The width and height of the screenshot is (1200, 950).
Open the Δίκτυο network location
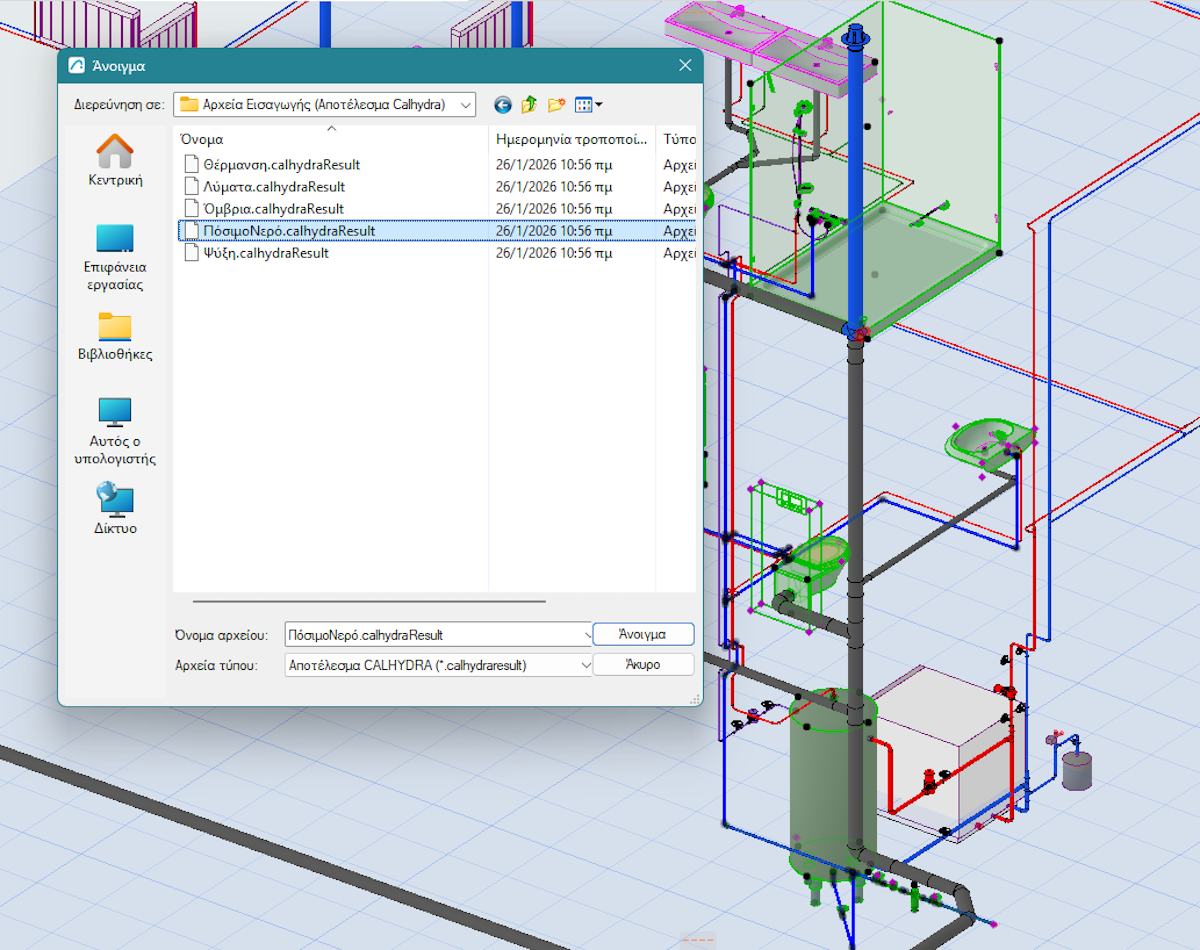tap(115, 509)
